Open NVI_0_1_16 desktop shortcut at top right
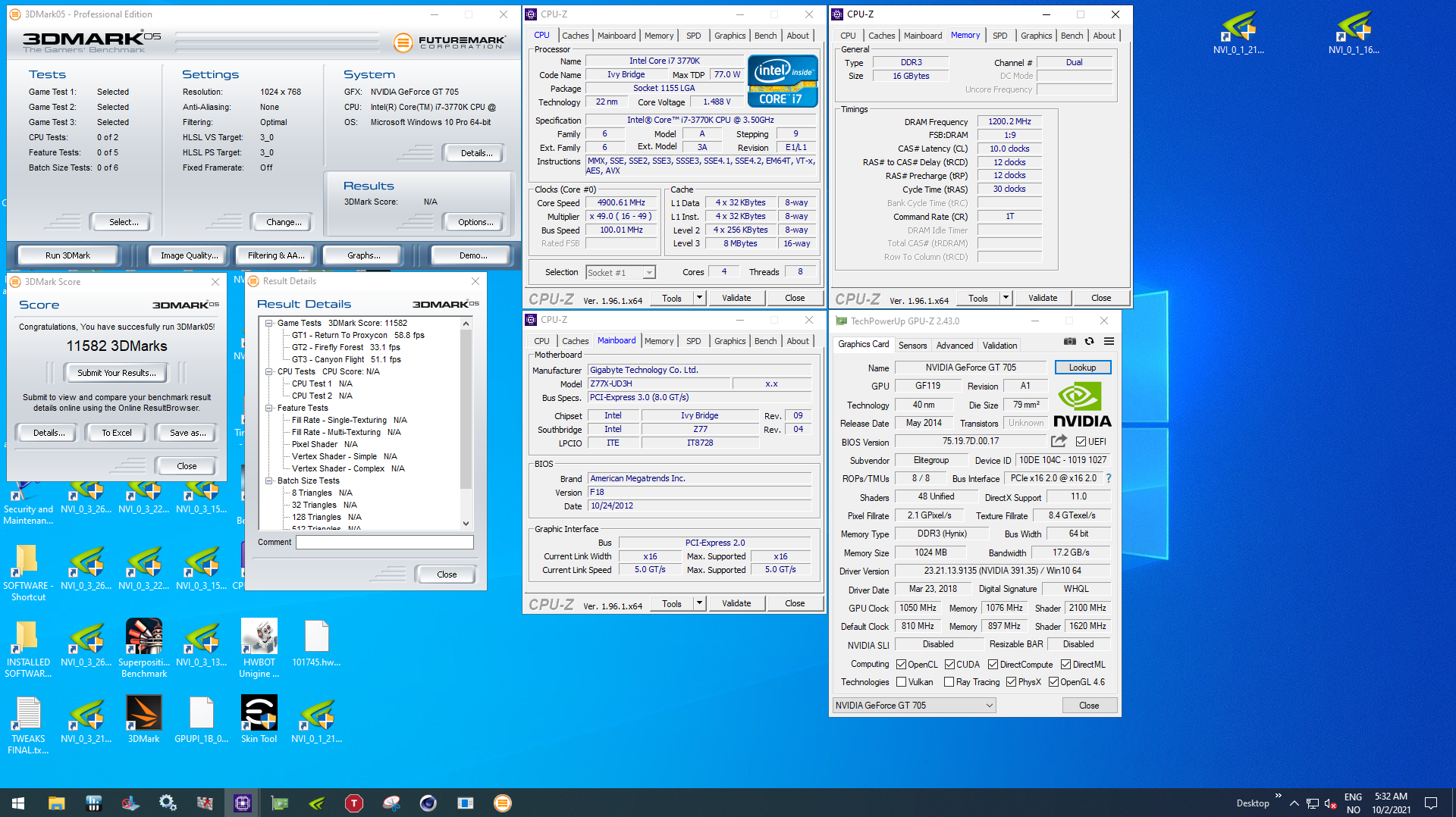This screenshot has width=1456, height=817. pos(1354,32)
